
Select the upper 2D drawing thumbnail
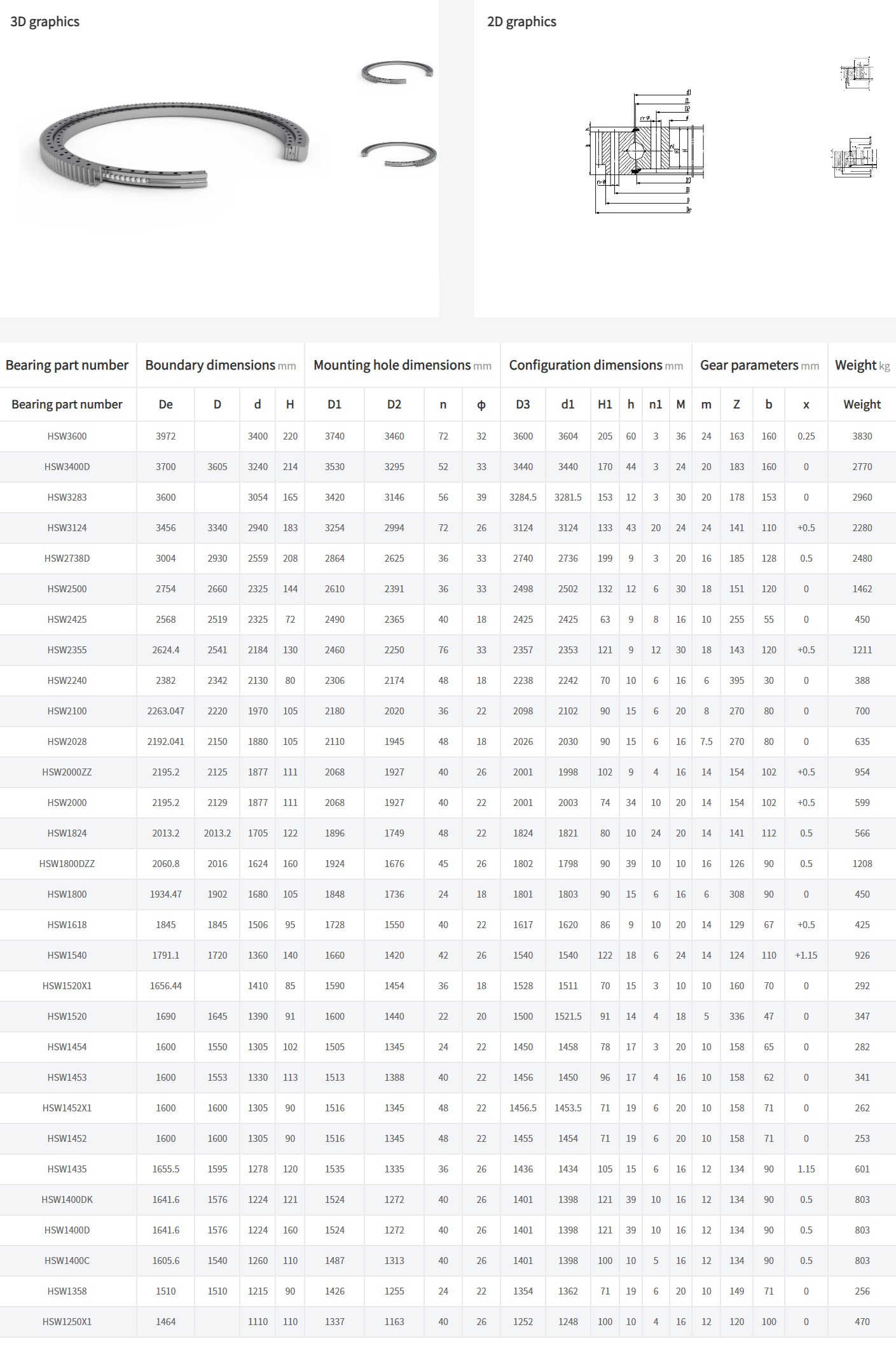pyautogui.click(x=857, y=73)
